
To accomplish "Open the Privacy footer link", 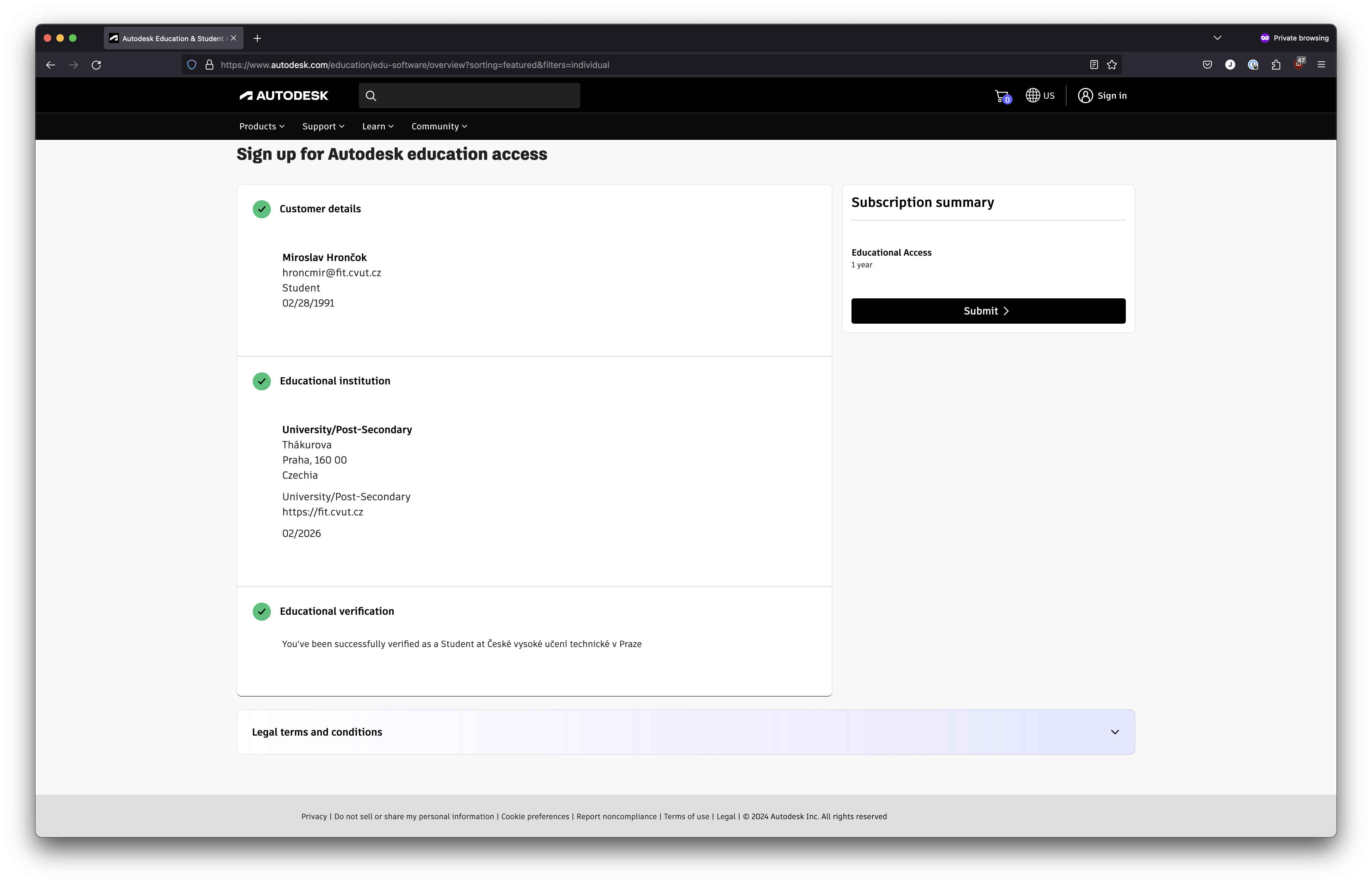I will (314, 817).
